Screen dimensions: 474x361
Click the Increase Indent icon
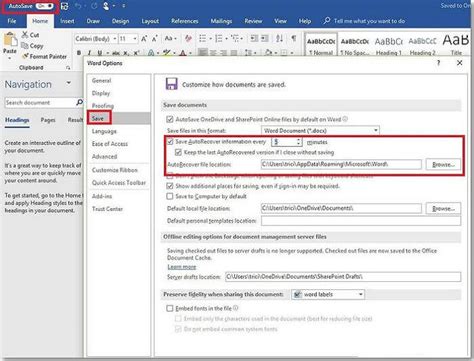coord(265,39)
